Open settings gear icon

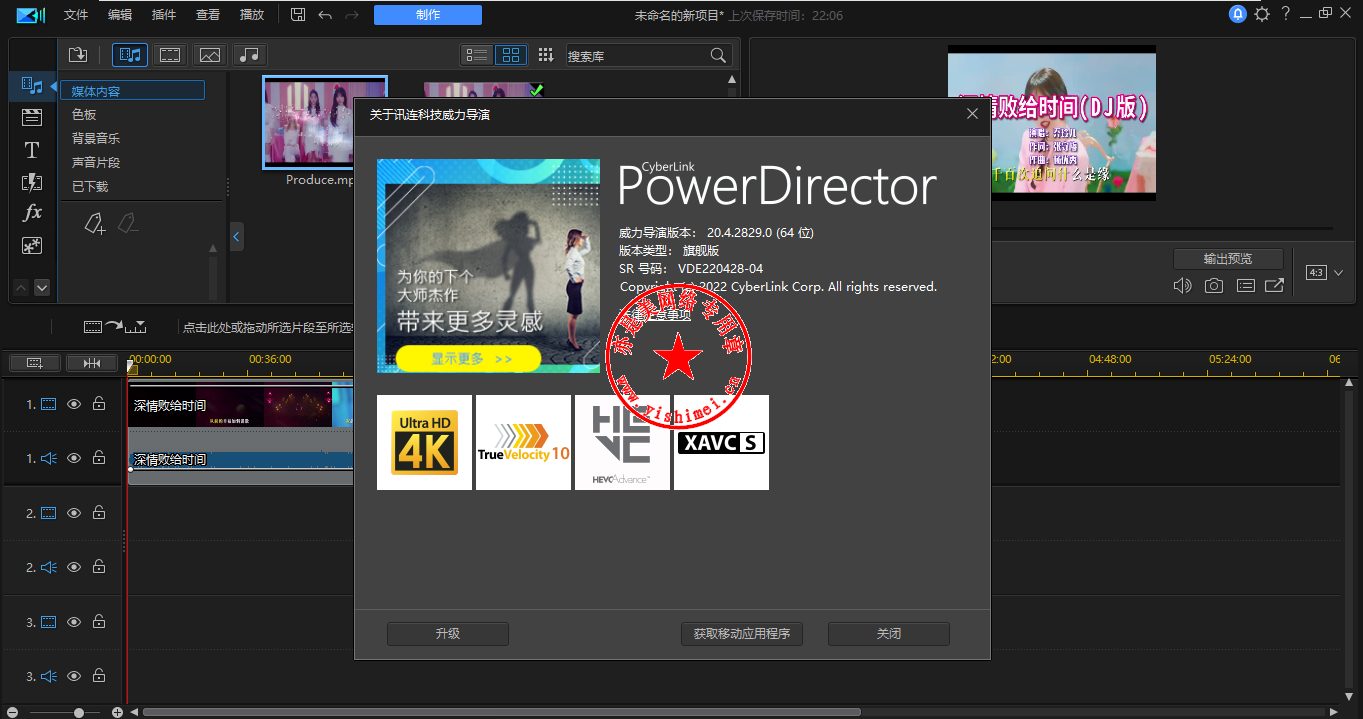(1262, 14)
